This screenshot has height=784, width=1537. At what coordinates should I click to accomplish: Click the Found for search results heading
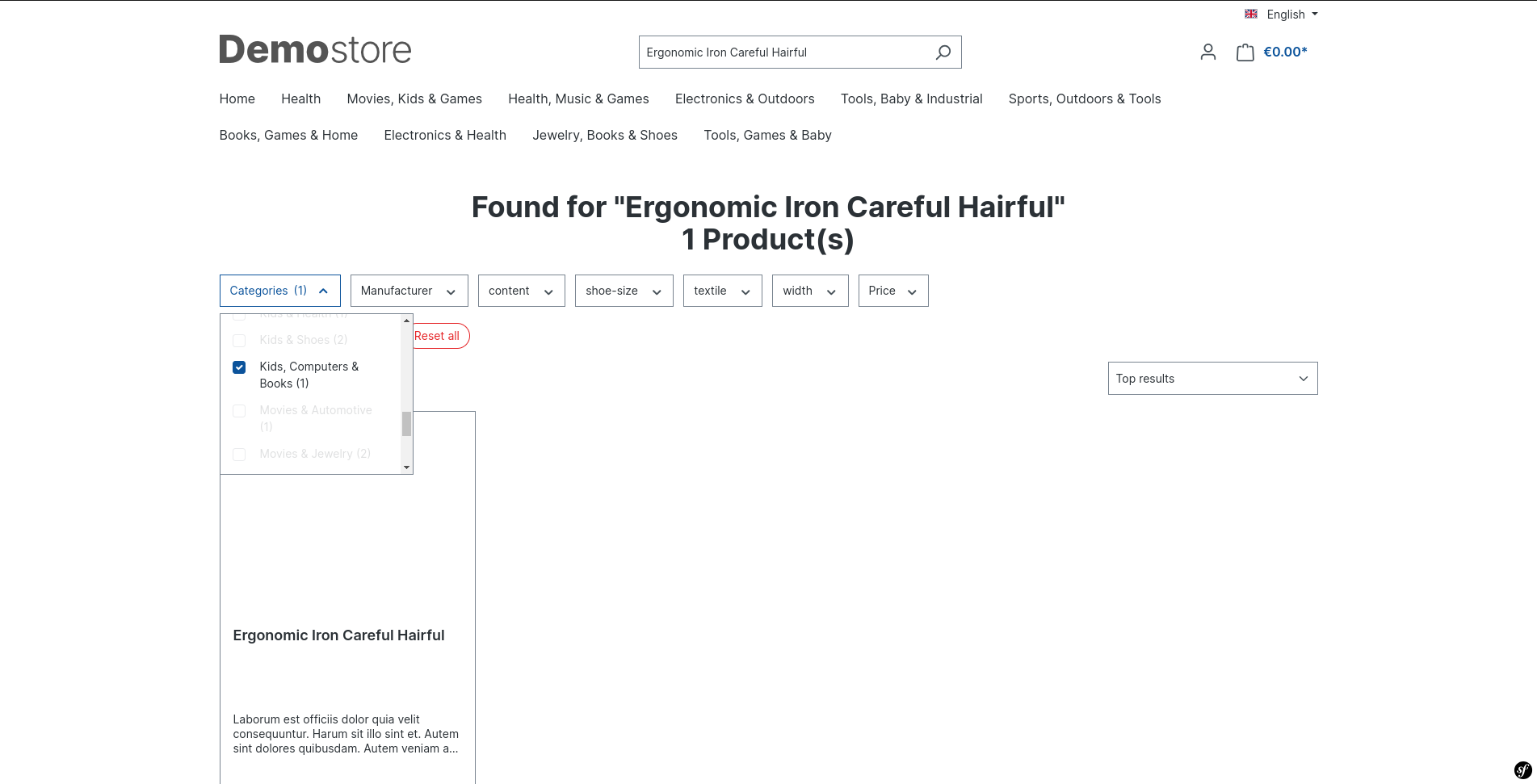pyautogui.click(x=768, y=223)
